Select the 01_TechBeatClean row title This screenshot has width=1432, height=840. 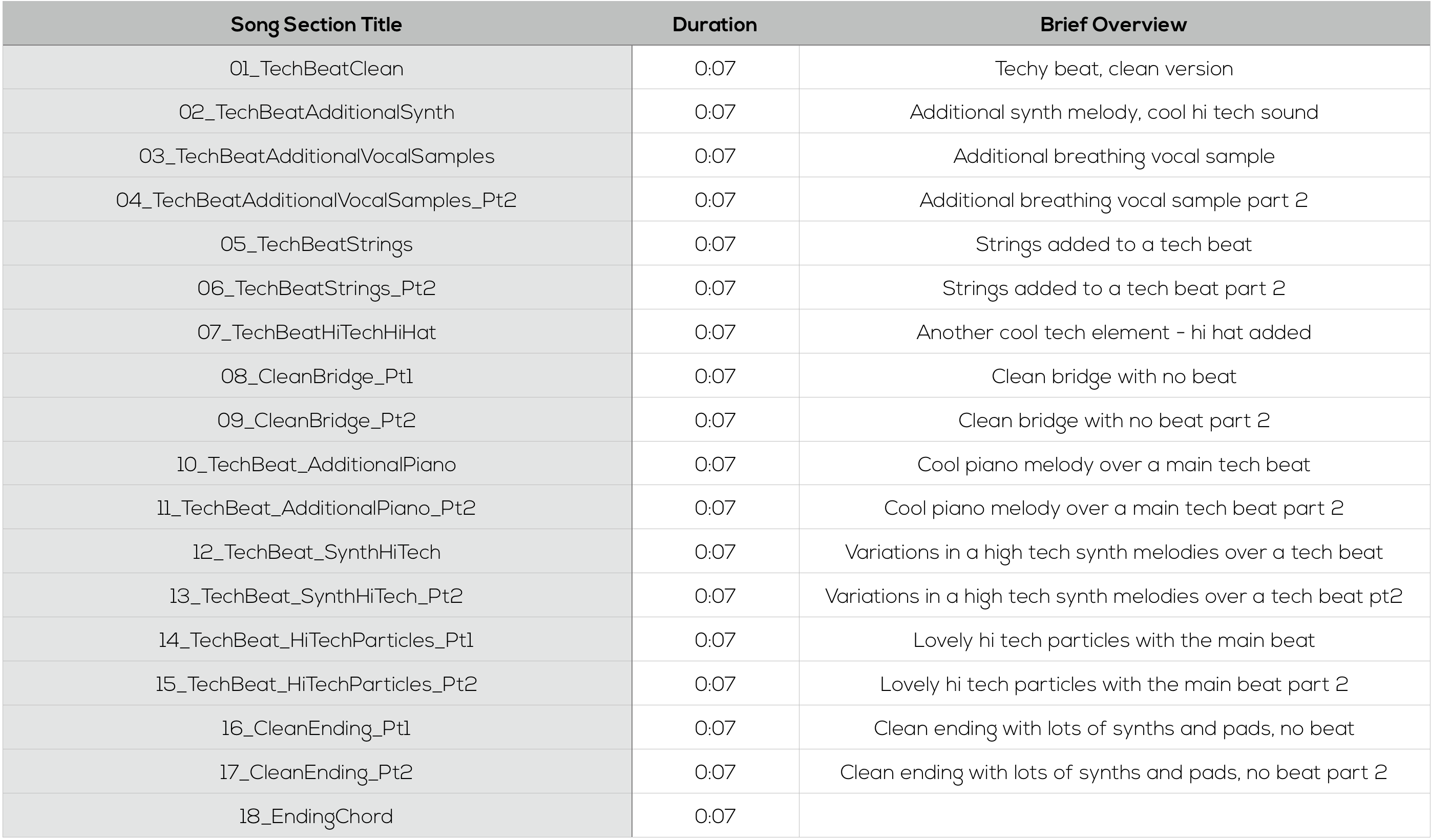click(317, 68)
